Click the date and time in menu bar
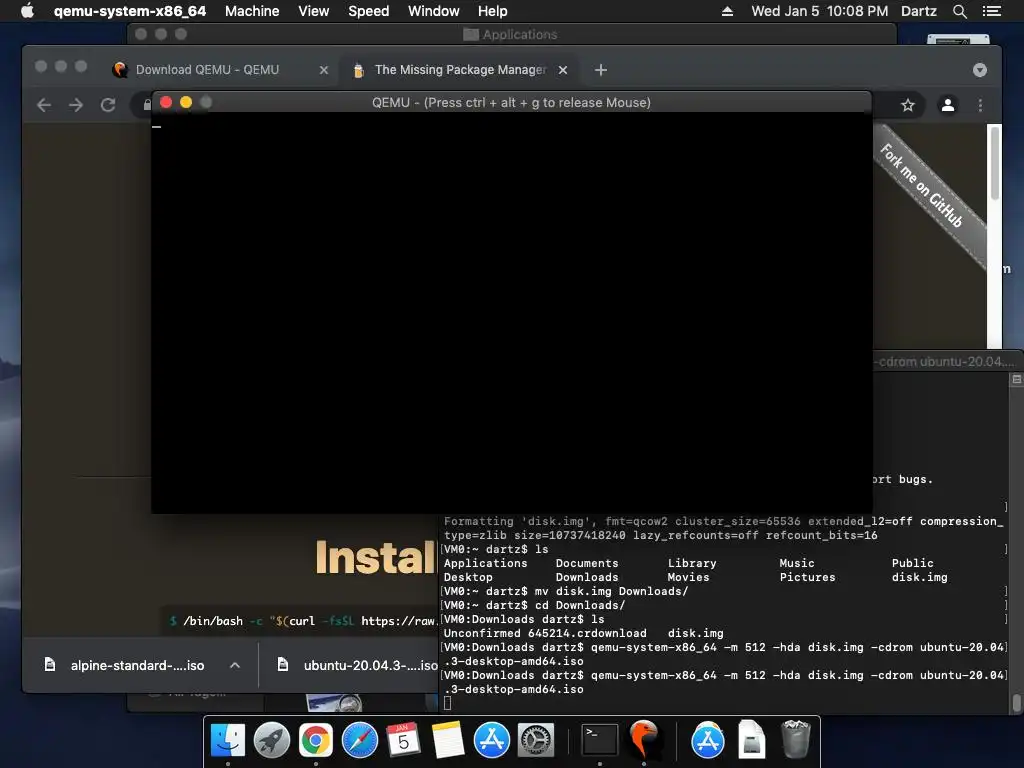 click(x=819, y=11)
